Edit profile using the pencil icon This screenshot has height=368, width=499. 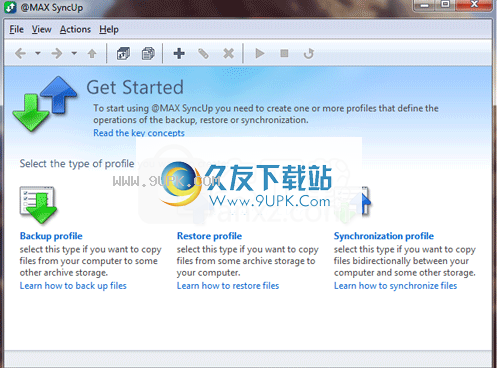[203, 53]
